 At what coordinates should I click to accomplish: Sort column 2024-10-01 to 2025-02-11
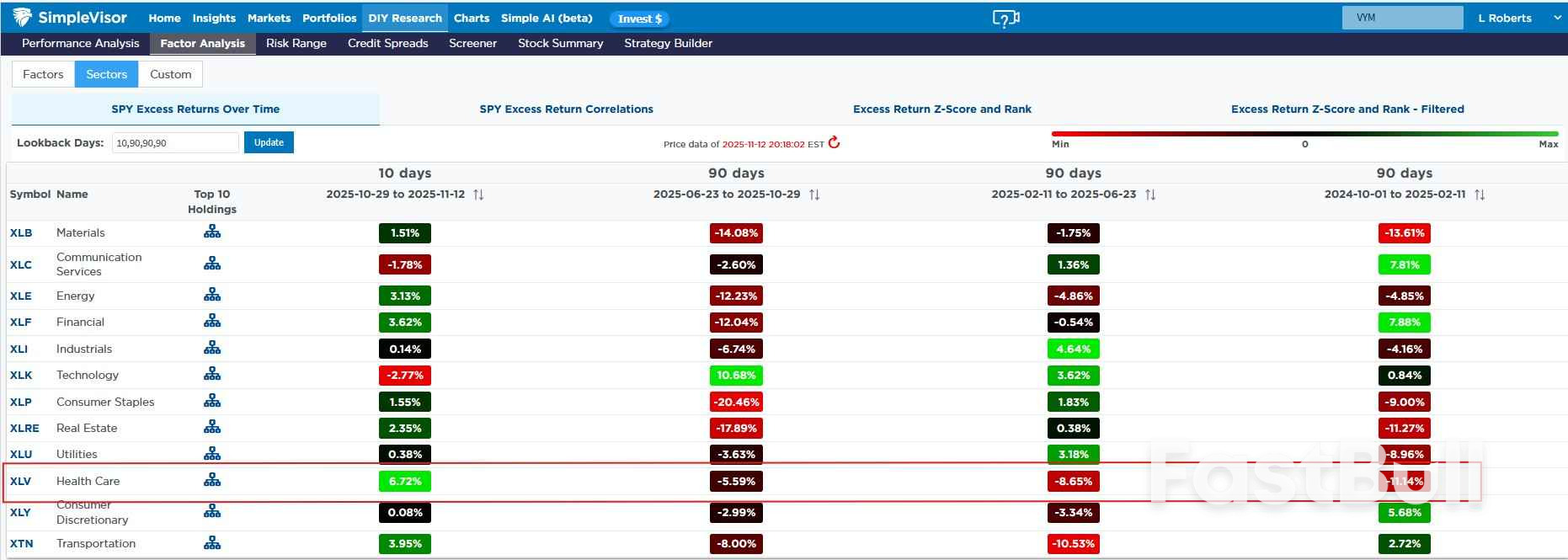click(1480, 195)
